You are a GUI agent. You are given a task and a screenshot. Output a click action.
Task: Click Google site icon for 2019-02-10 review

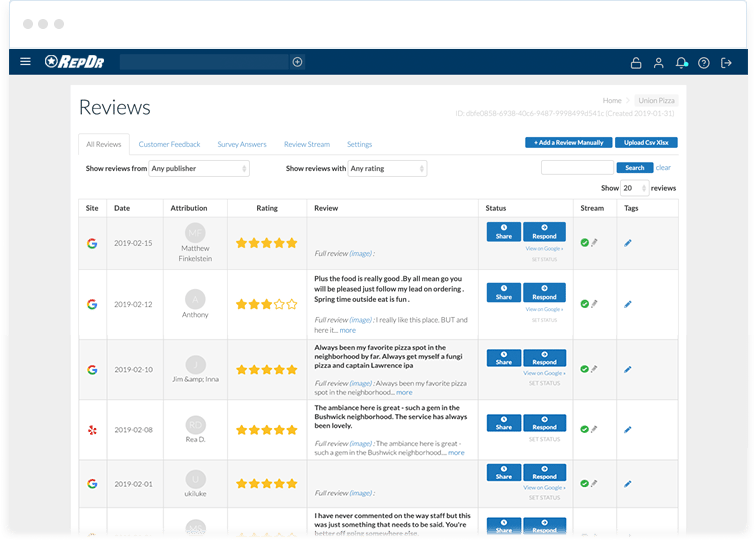pos(92,369)
